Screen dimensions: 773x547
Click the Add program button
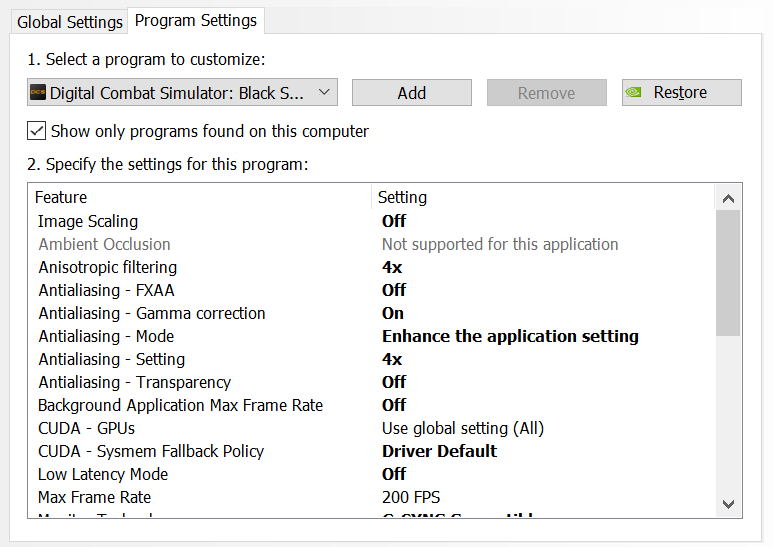[412, 93]
